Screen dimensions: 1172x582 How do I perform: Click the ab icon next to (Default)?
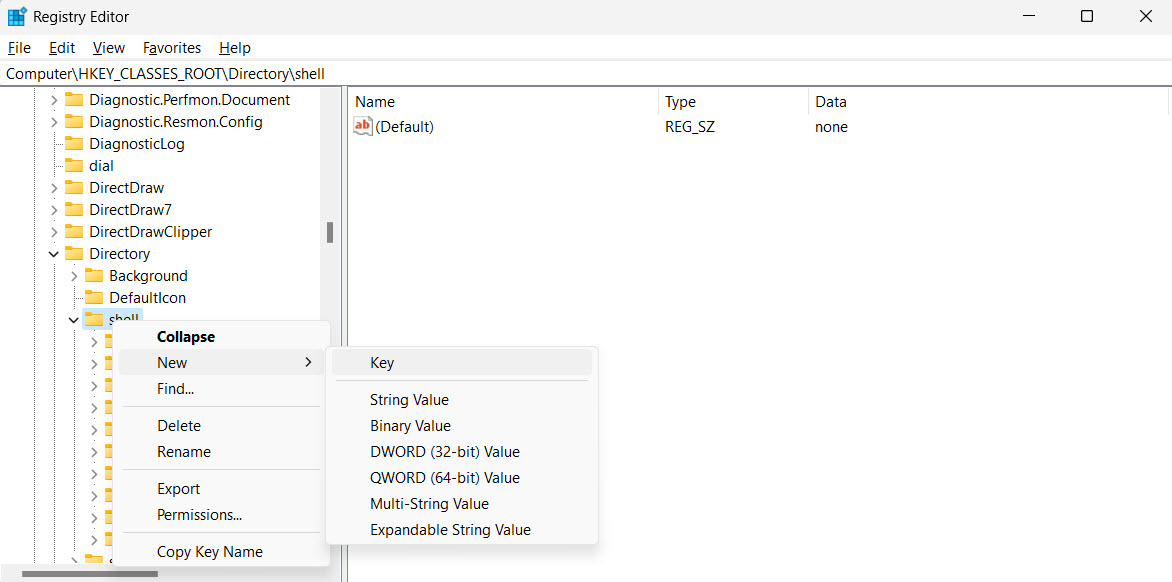point(362,126)
